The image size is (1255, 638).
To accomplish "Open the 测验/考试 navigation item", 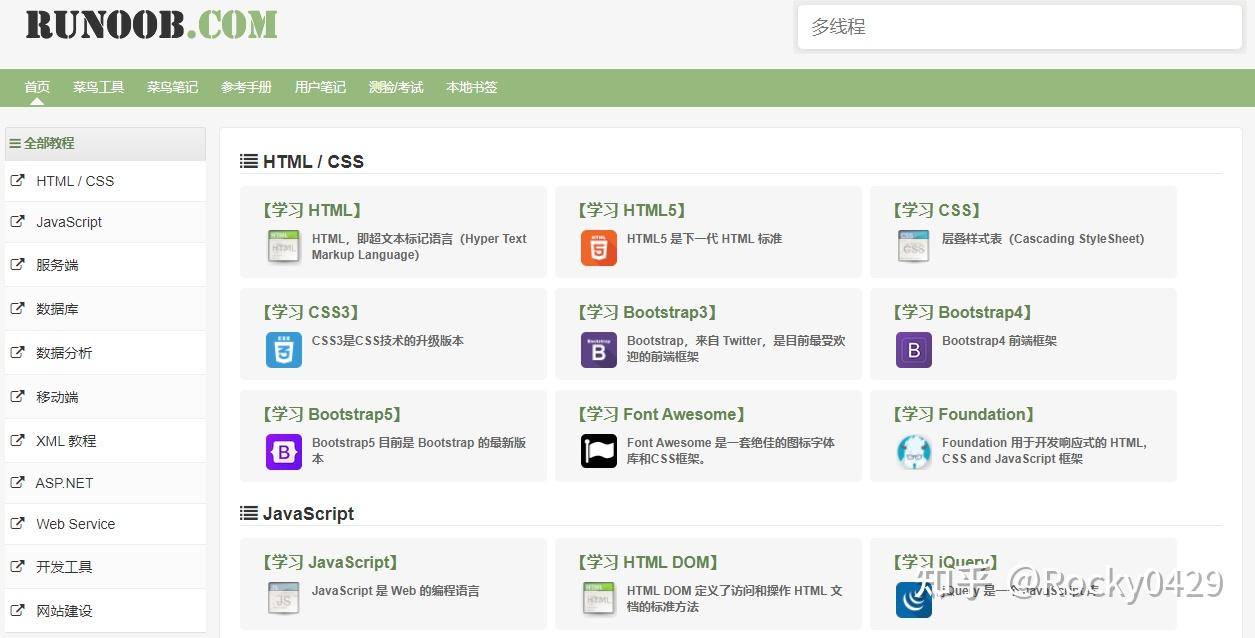I will coord(396,87).
